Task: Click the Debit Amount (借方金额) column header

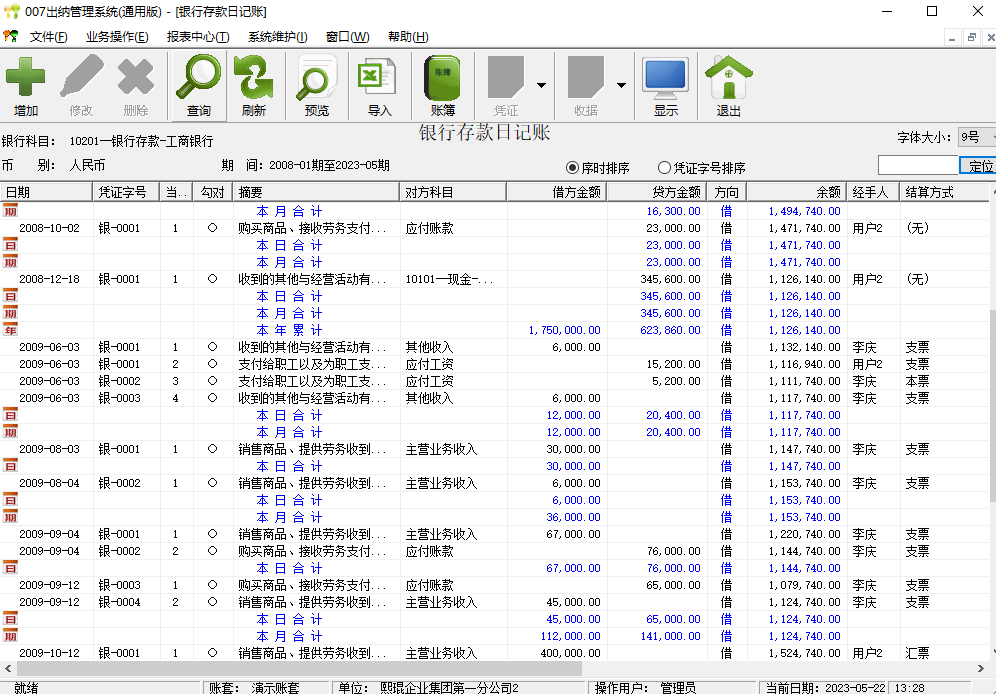Action: pos(556,192)
